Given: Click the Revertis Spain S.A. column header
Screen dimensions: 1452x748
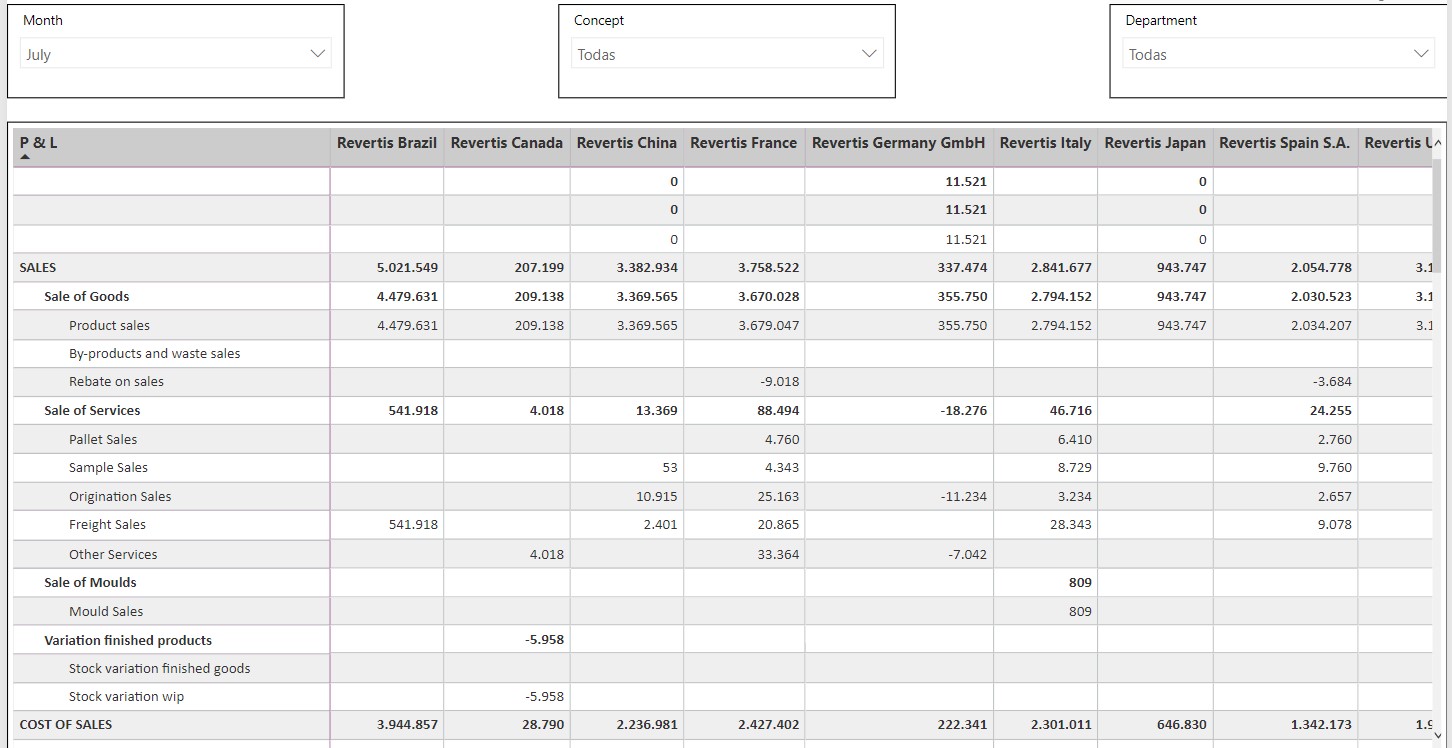Looking at the screenshot, I should pyautogui.click(x=1284, y=143).
